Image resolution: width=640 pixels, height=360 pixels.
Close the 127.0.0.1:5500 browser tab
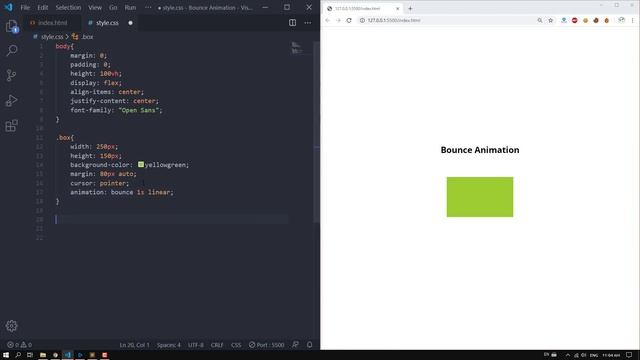coord(398,8)
